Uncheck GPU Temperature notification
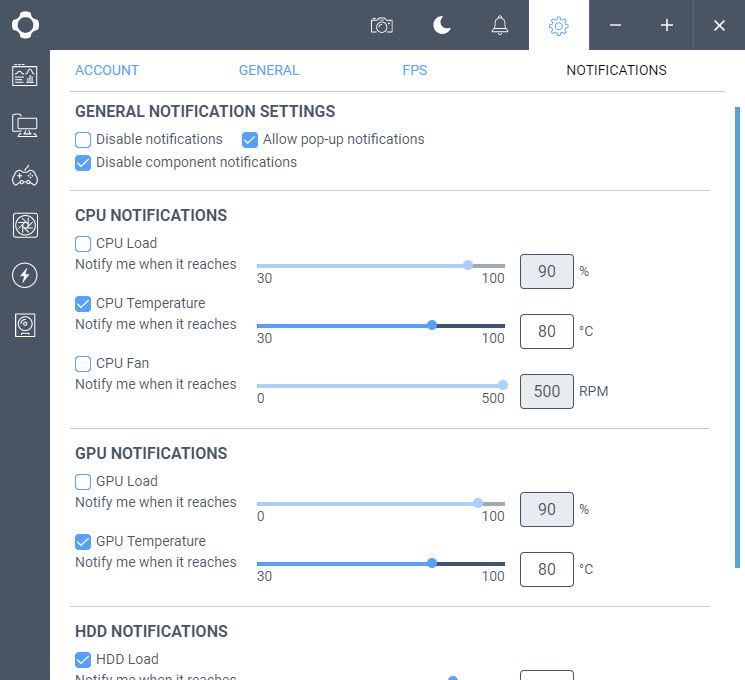745x680 pixels. pos(83,542)
